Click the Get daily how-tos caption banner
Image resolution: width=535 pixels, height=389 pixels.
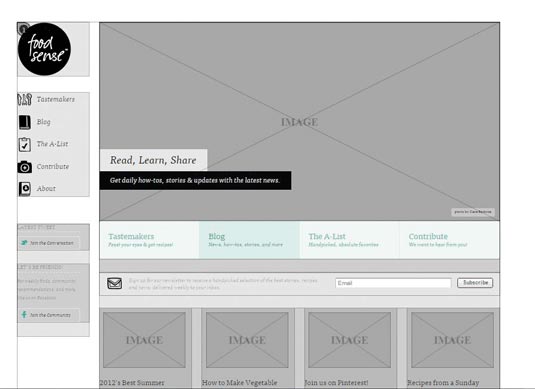pyautogui.click(x=196, y=181)
